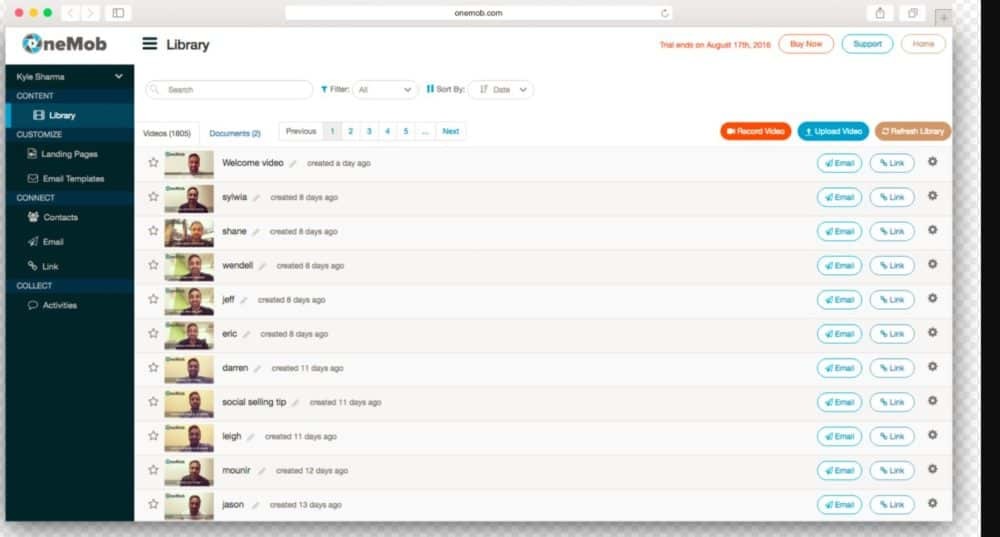Click pencil edit icon next to sylwia
This screenshot has height=537, width=1000.
pyautogui.click(x=257, y=198)
